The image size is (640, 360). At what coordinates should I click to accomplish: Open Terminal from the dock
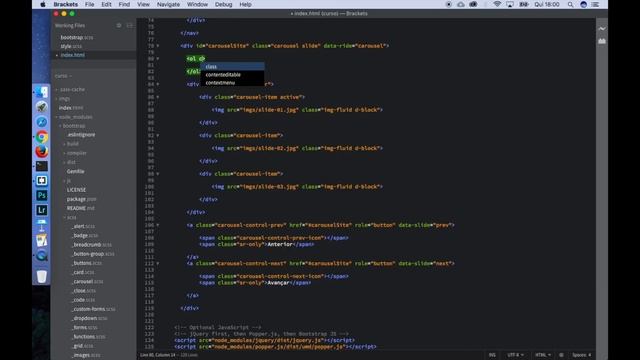[x=42, y=166]
